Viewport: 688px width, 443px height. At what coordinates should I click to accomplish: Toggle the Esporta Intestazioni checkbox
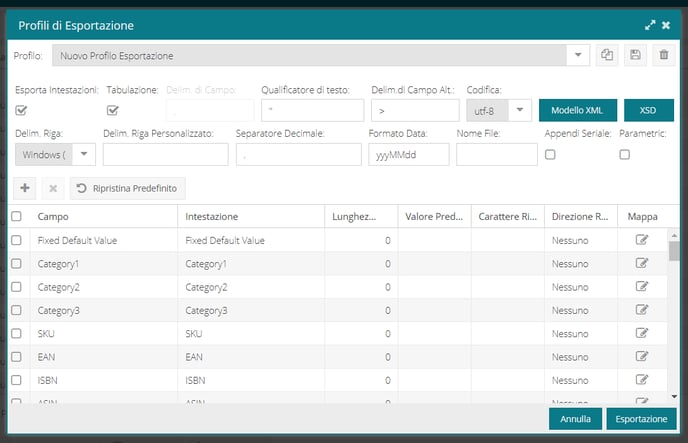click(x=21, y=111)
